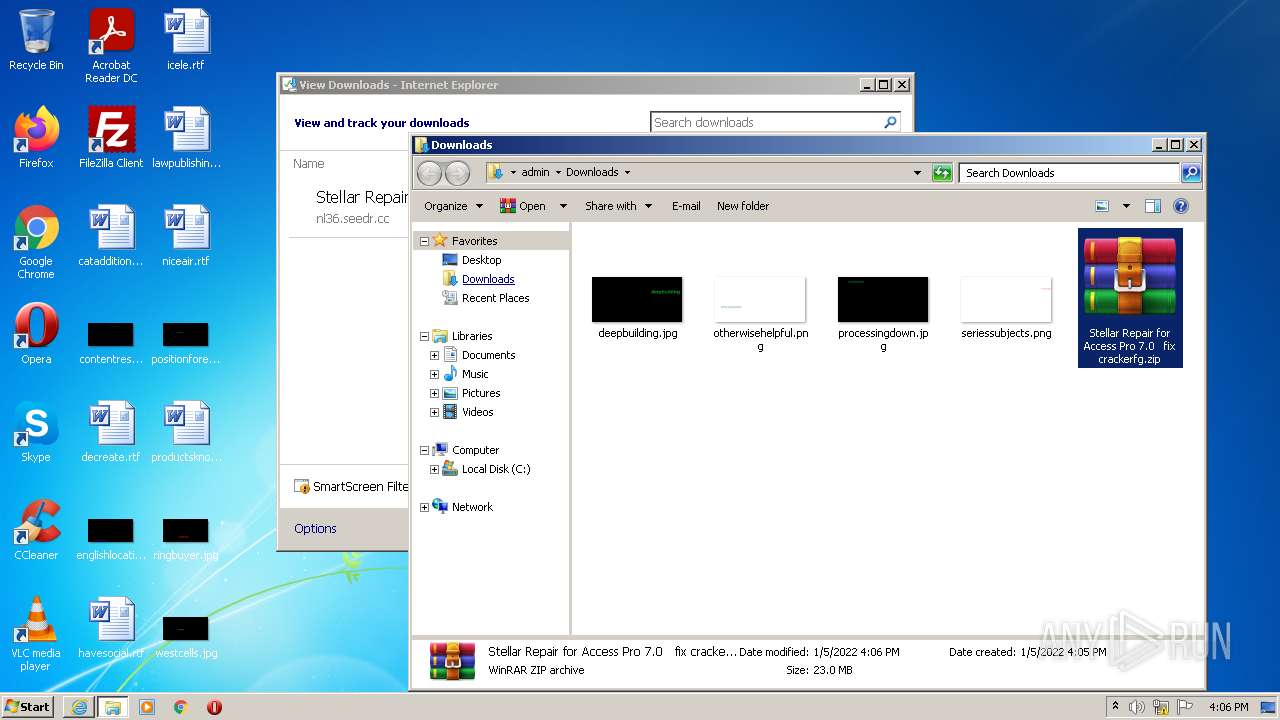This screenshot has width=1280, height=720.
Task: Launch Skype from desktop
Action: (x=36, y=432)
